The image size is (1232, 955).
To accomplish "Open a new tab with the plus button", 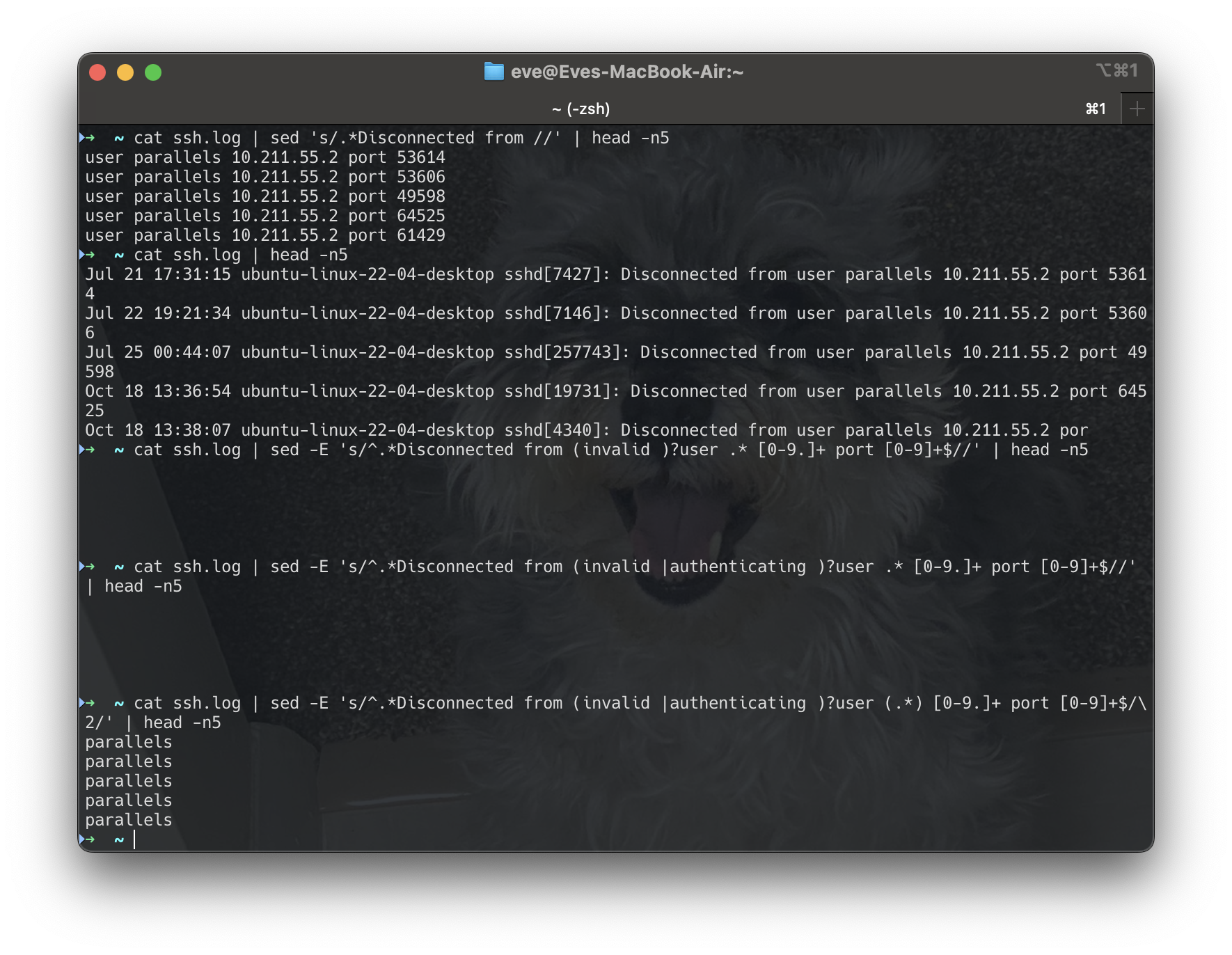I will [x=1137, y=108].
